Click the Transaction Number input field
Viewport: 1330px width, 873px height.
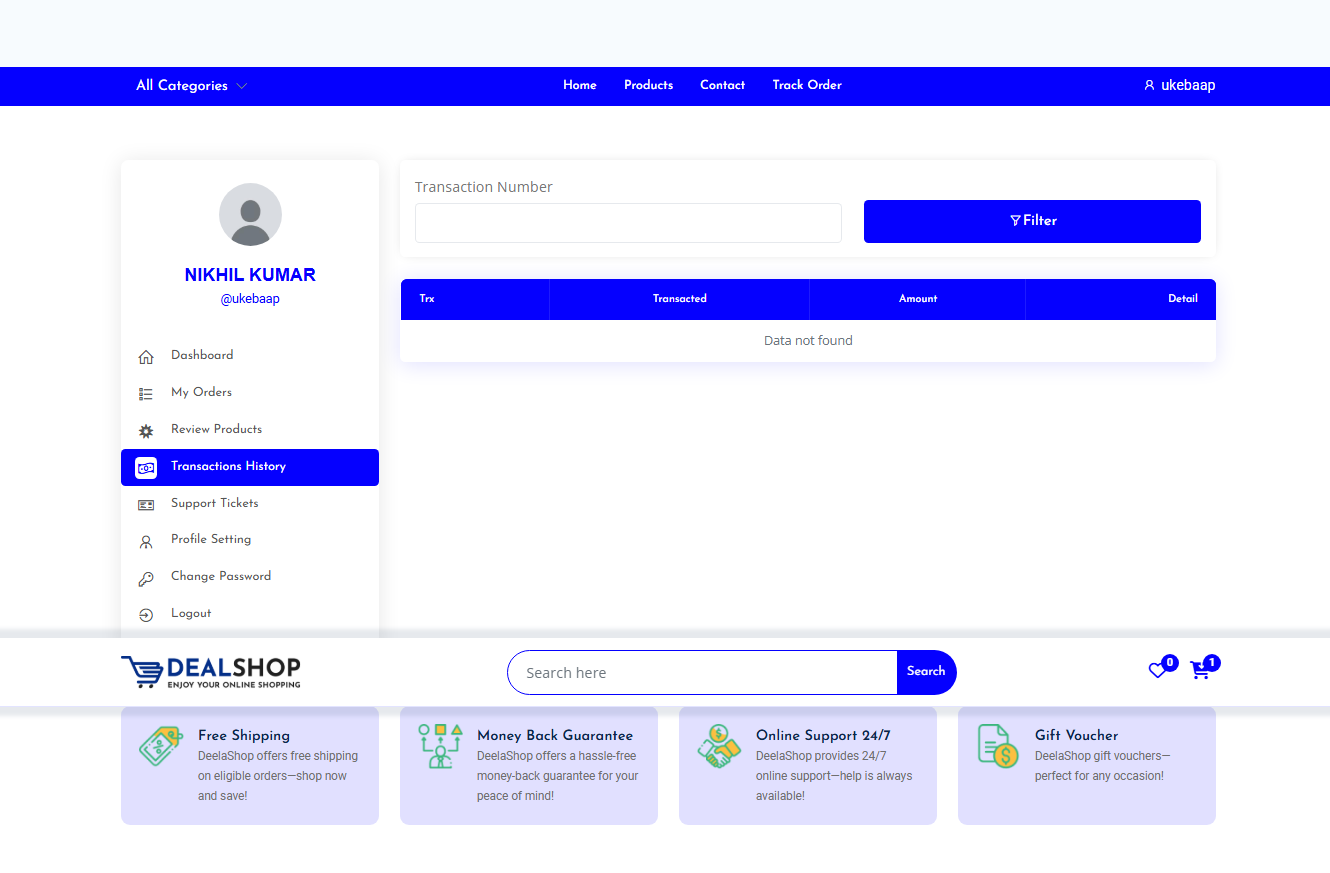[x=628, y=223]
